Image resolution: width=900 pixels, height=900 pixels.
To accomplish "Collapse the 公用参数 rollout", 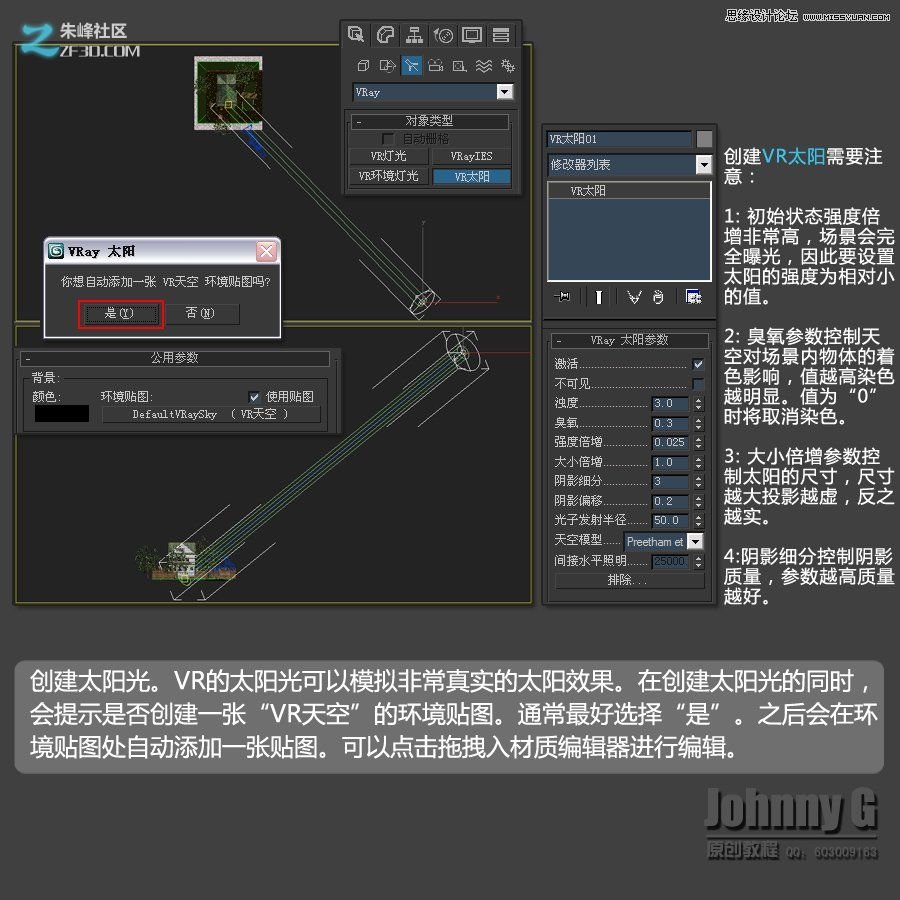I will pyautogui.click(x=174, y=358).
